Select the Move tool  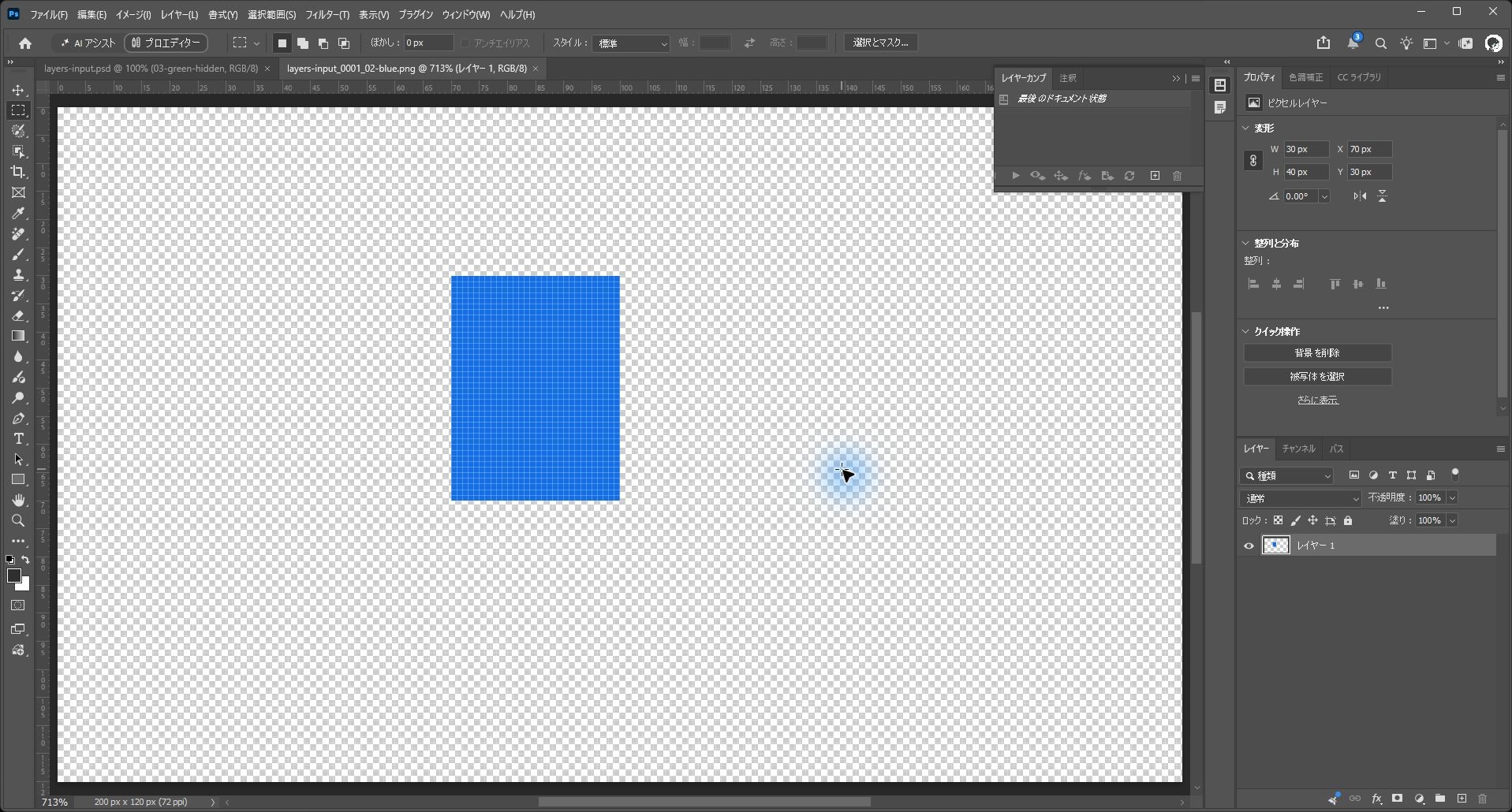click(x=18, y=90)
